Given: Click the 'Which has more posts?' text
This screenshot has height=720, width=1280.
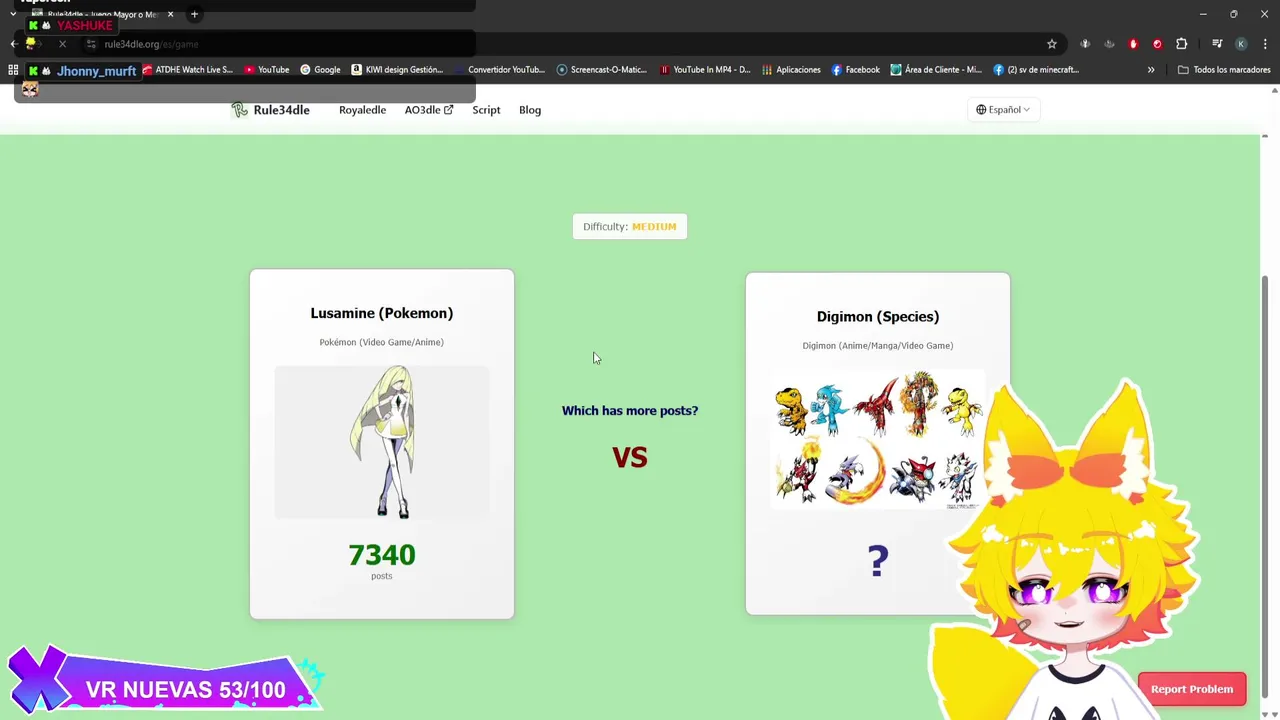Looking at the screenshot, I should pos(630,410).
